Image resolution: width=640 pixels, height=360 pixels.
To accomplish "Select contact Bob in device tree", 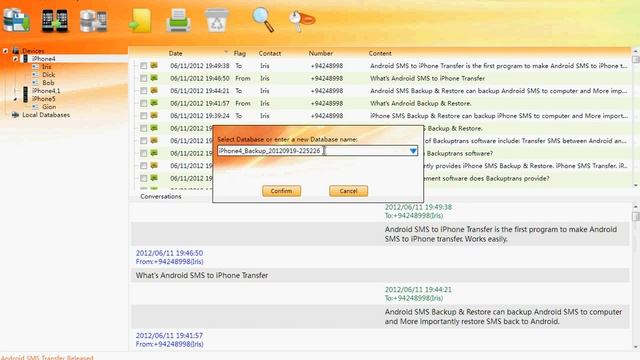I will click(48, 83).
